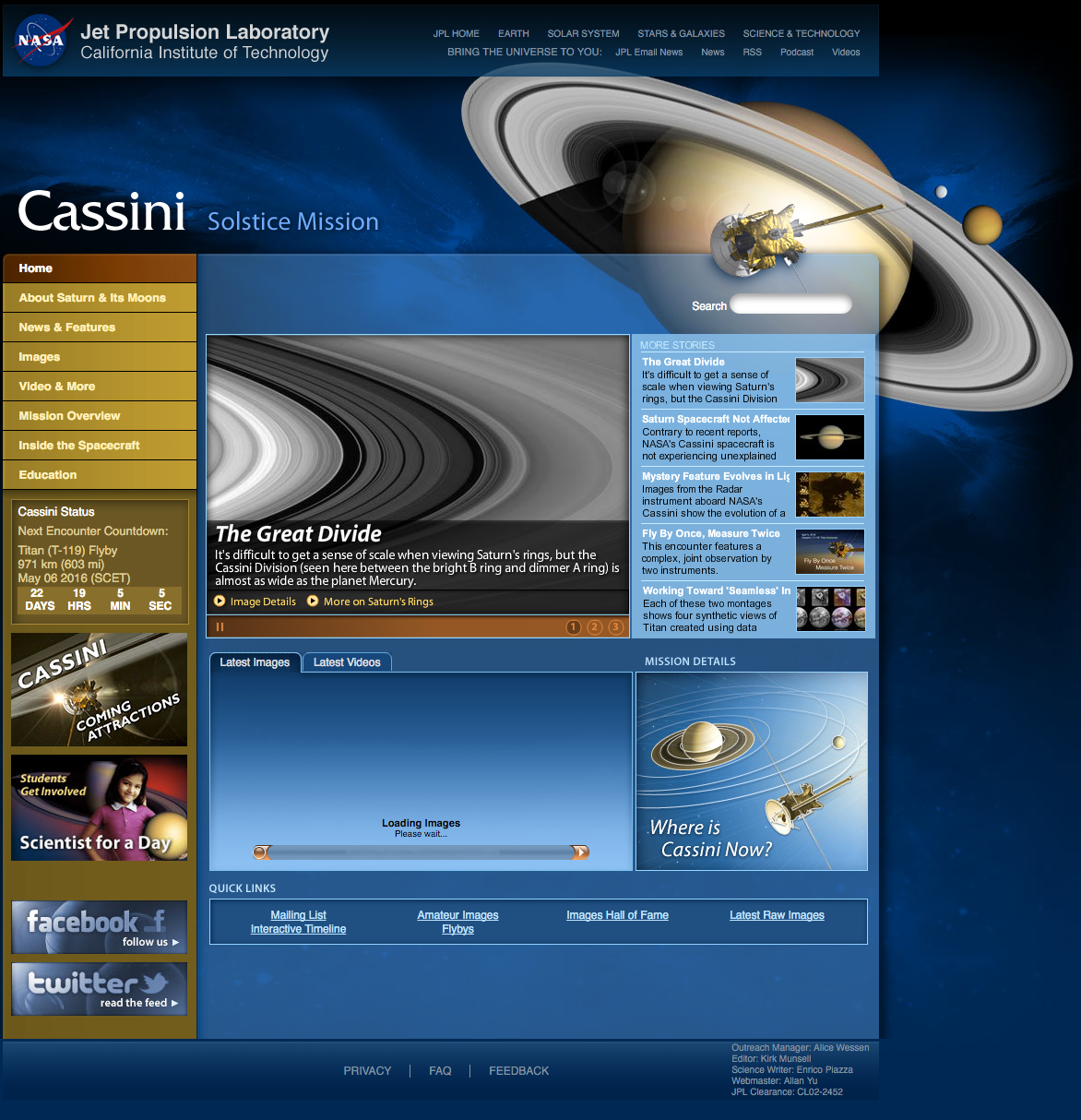The height and width of the screenshot is (1120, 1081).
Task: Open Mystery Feature Evolves story thumbnail
Action: [x=830, y=494]
